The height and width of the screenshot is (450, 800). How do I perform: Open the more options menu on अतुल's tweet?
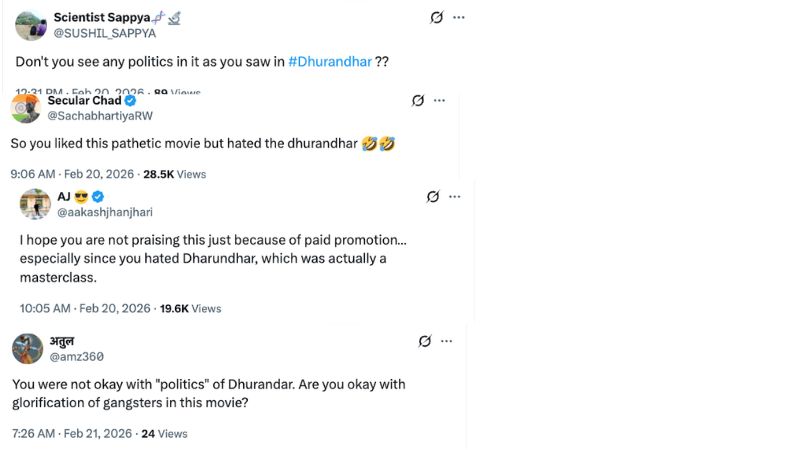pyautogui.click(x=449, y=341)
